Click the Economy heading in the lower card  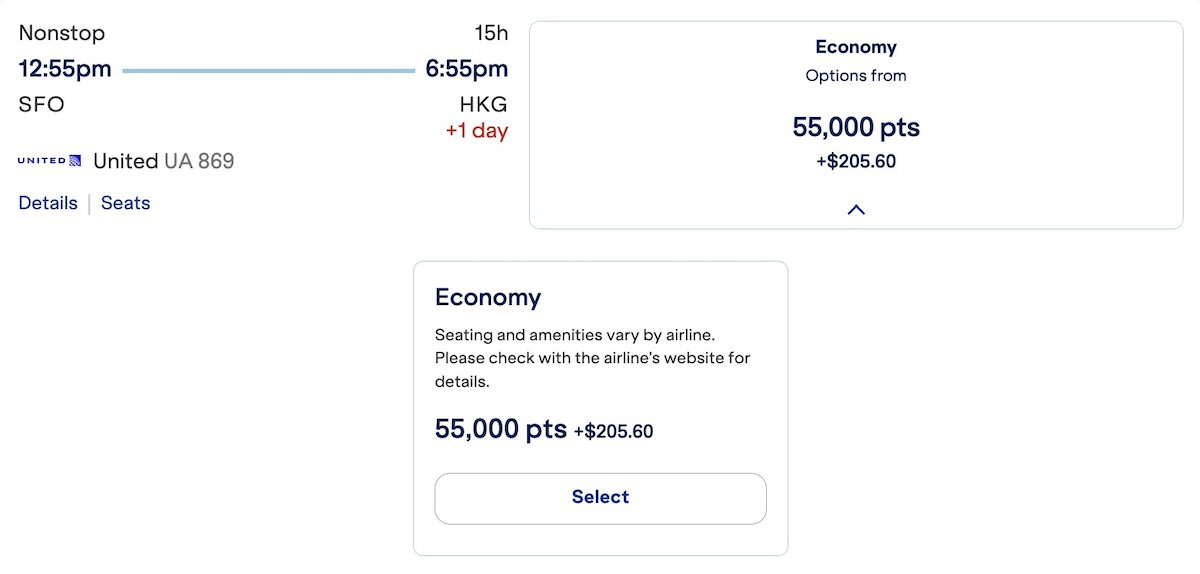tap(488, 297)
